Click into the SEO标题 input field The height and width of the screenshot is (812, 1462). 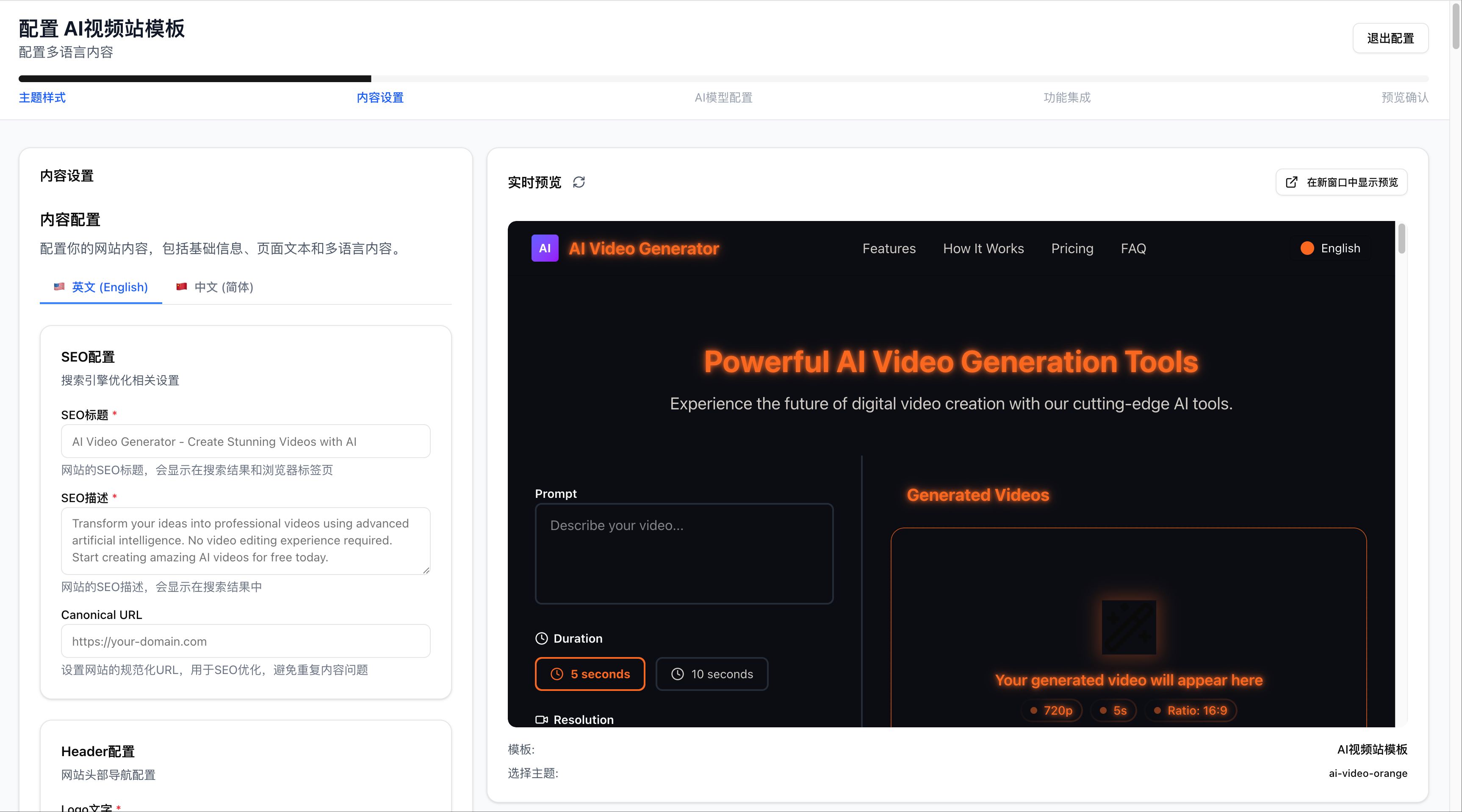[245, 441]
